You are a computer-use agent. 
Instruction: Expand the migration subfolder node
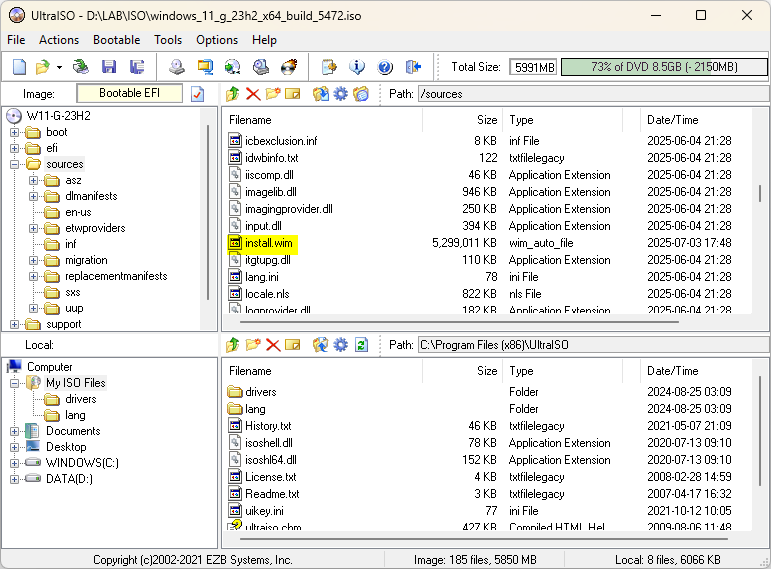tap(33, 260)
